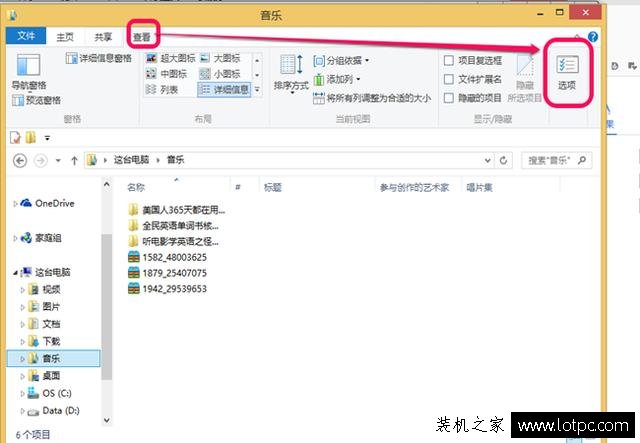Viewport: 640px width, 443px height.
Task: Click the navigation pane scrollbar up arrow
Action: click(107, 184)
